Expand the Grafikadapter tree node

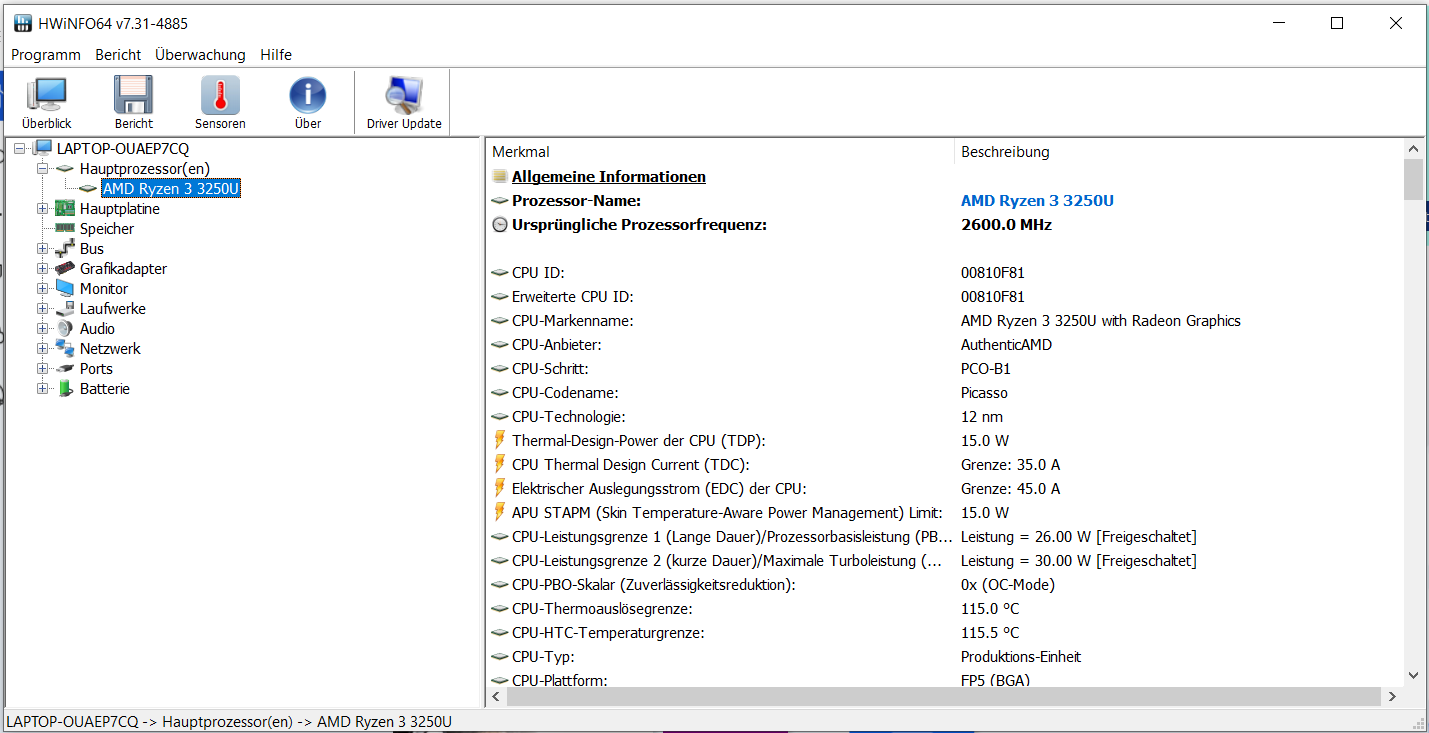(x=42, y=269)
